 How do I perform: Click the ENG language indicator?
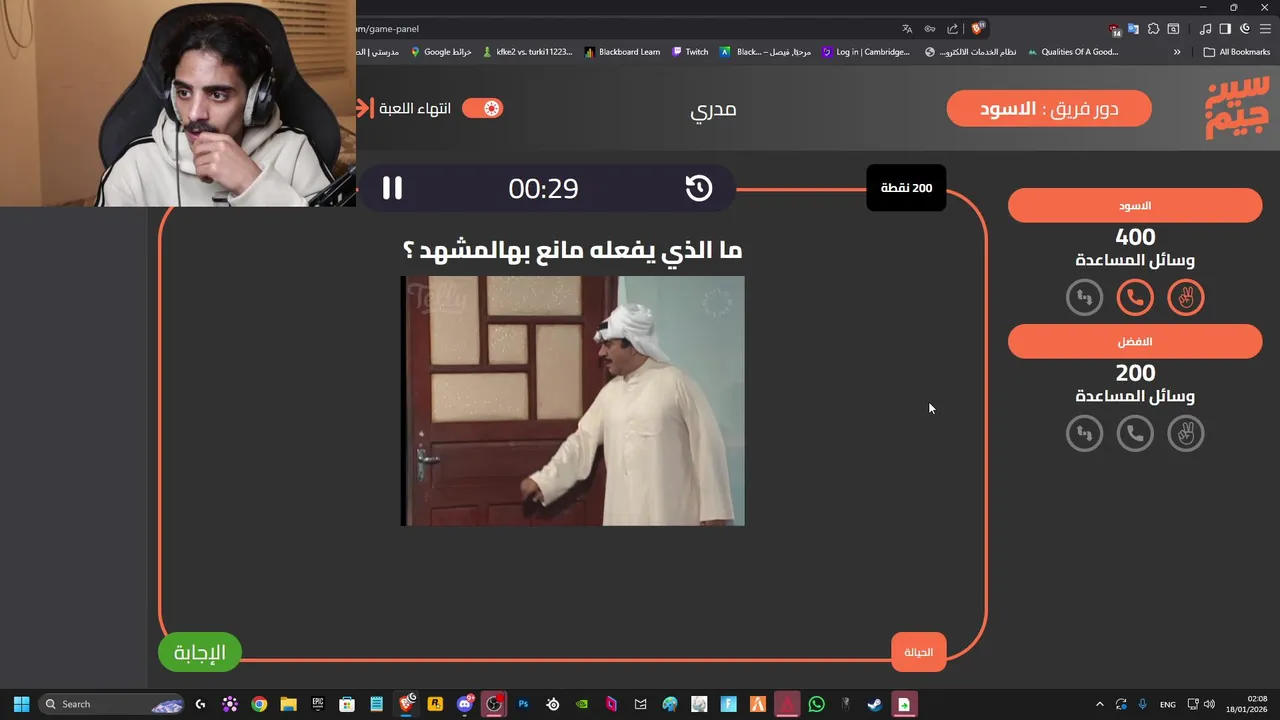(x=1168, y=704)
